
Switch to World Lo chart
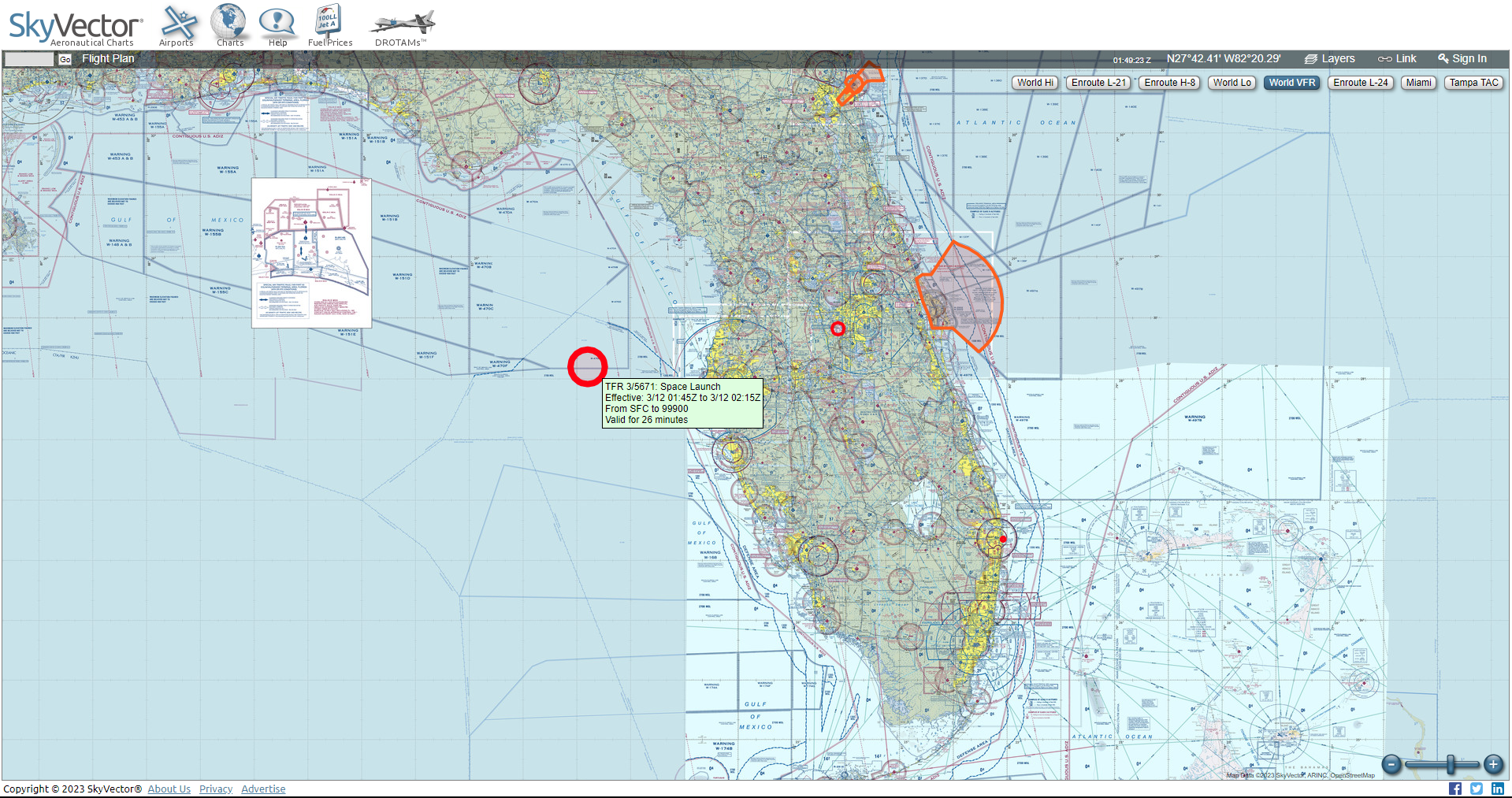[x=1232, y=83]
